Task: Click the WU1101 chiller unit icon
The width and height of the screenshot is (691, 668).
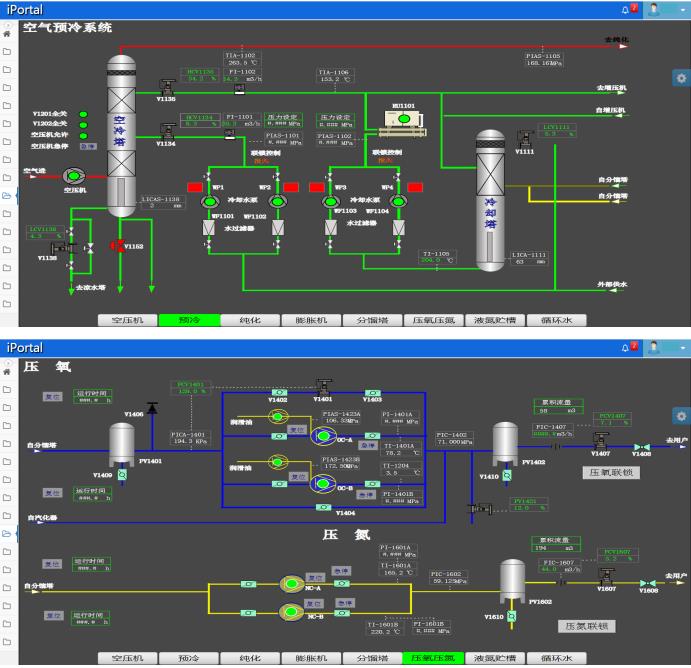Action: tap(403, 120)
